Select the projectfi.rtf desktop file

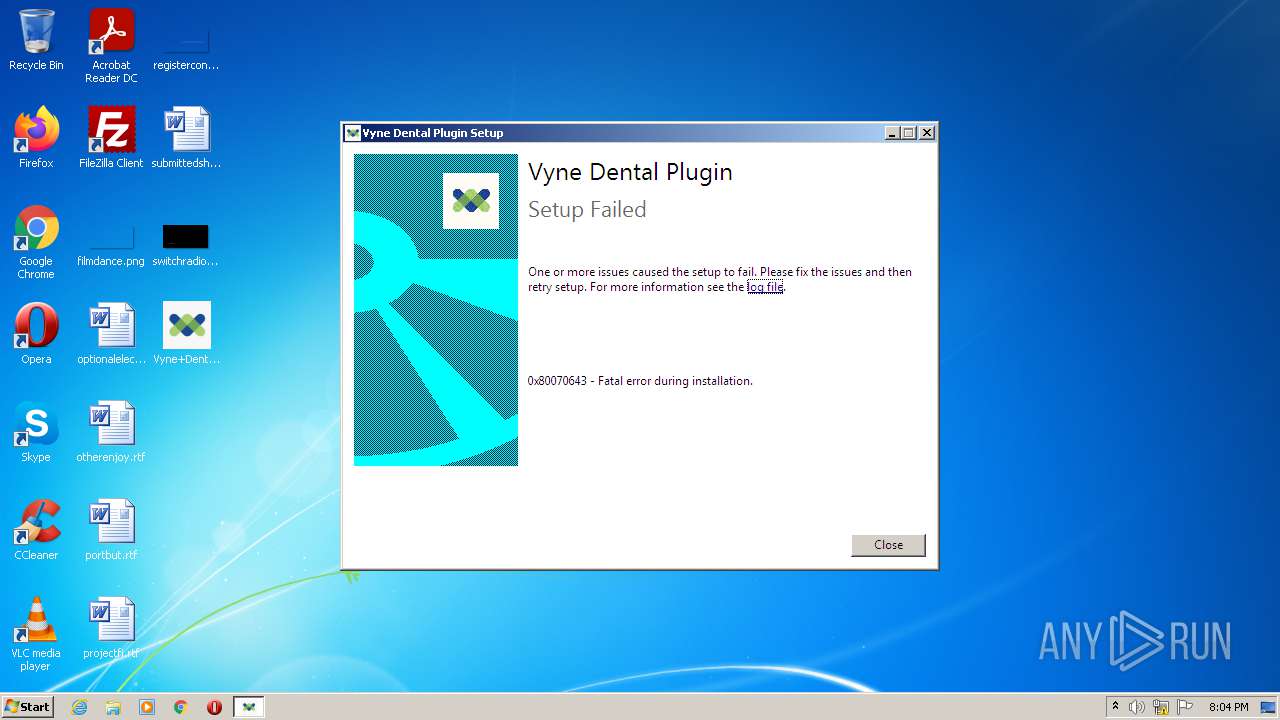[111, 628]
